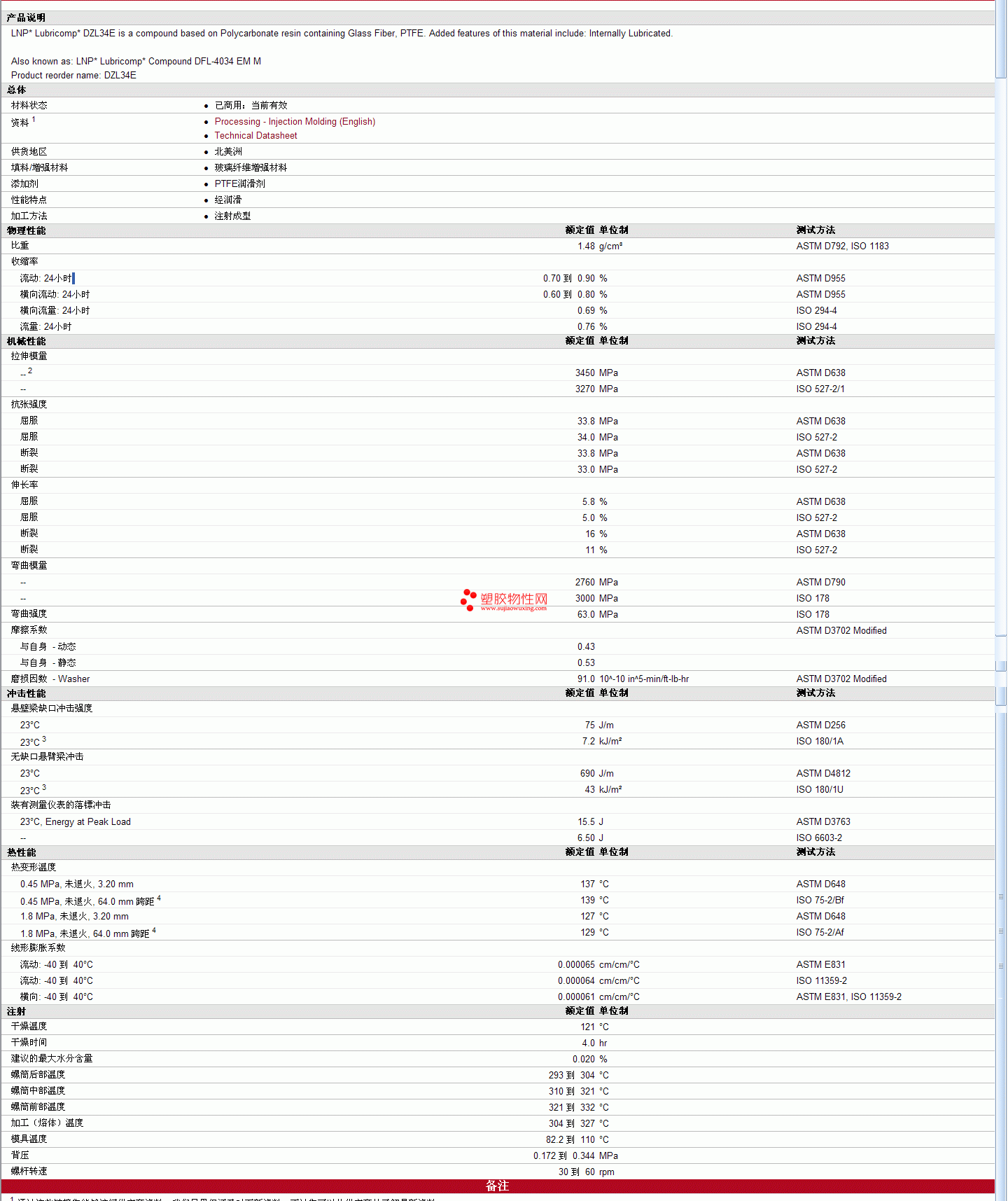This screenshot has height=1201, width=1008.
Task: Select the 3450 MPa tensile modulus value
Action: coord(596,373)
